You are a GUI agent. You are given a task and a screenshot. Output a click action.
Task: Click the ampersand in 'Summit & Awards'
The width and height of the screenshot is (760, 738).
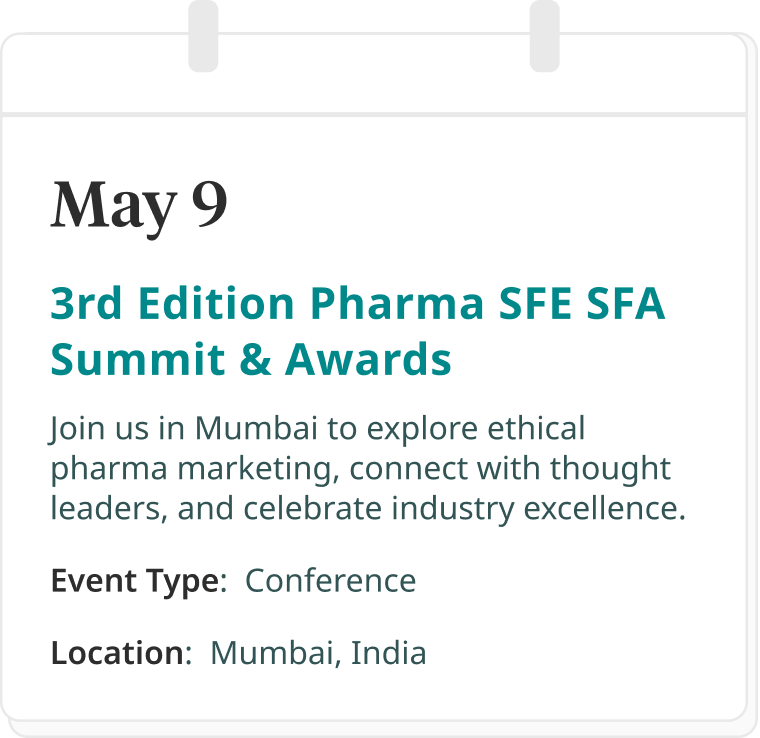pyautogui.click(x=255, y=360)
